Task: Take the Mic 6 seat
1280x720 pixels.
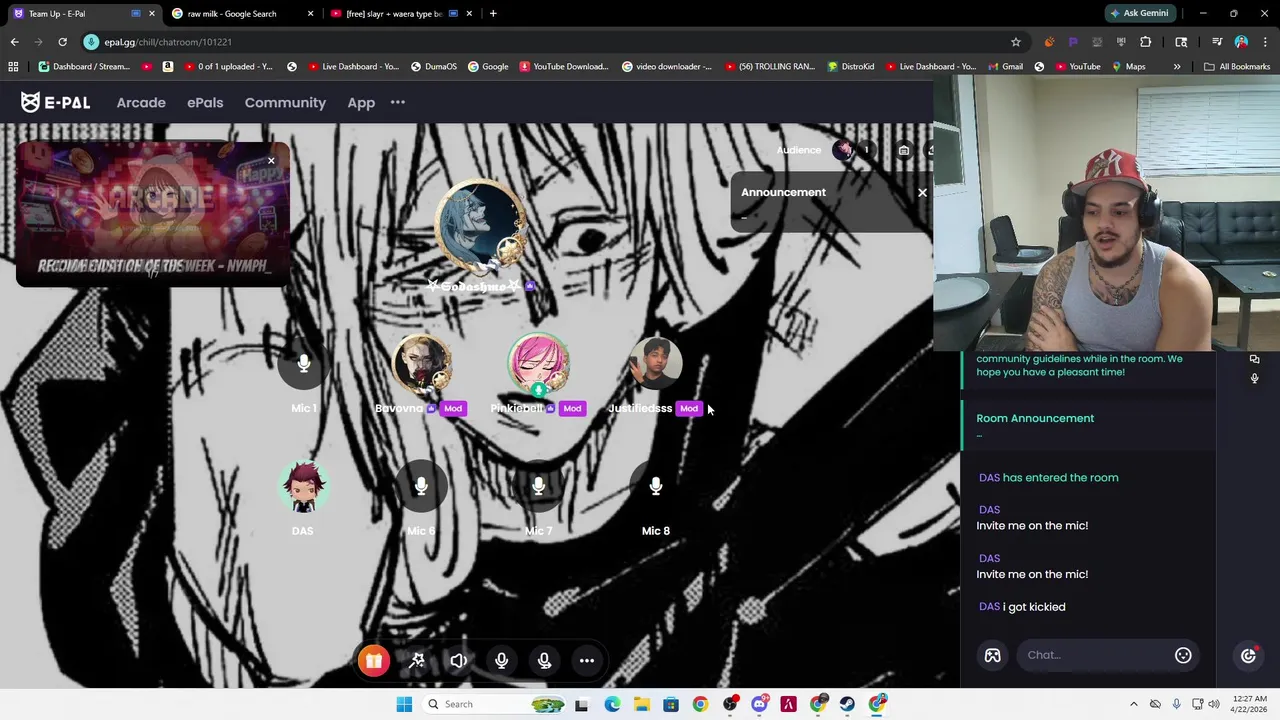Action: [421, 487]
